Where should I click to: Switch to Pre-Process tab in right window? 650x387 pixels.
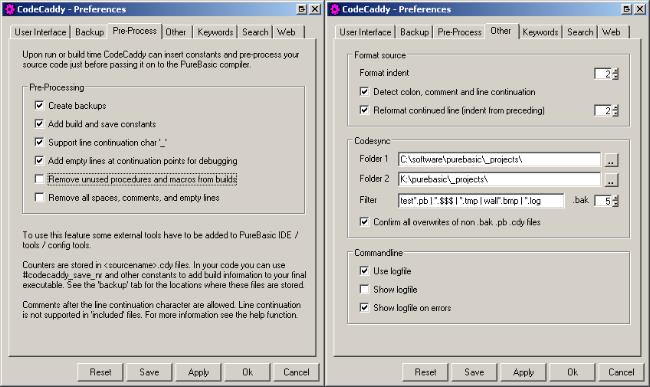(459, 32)
